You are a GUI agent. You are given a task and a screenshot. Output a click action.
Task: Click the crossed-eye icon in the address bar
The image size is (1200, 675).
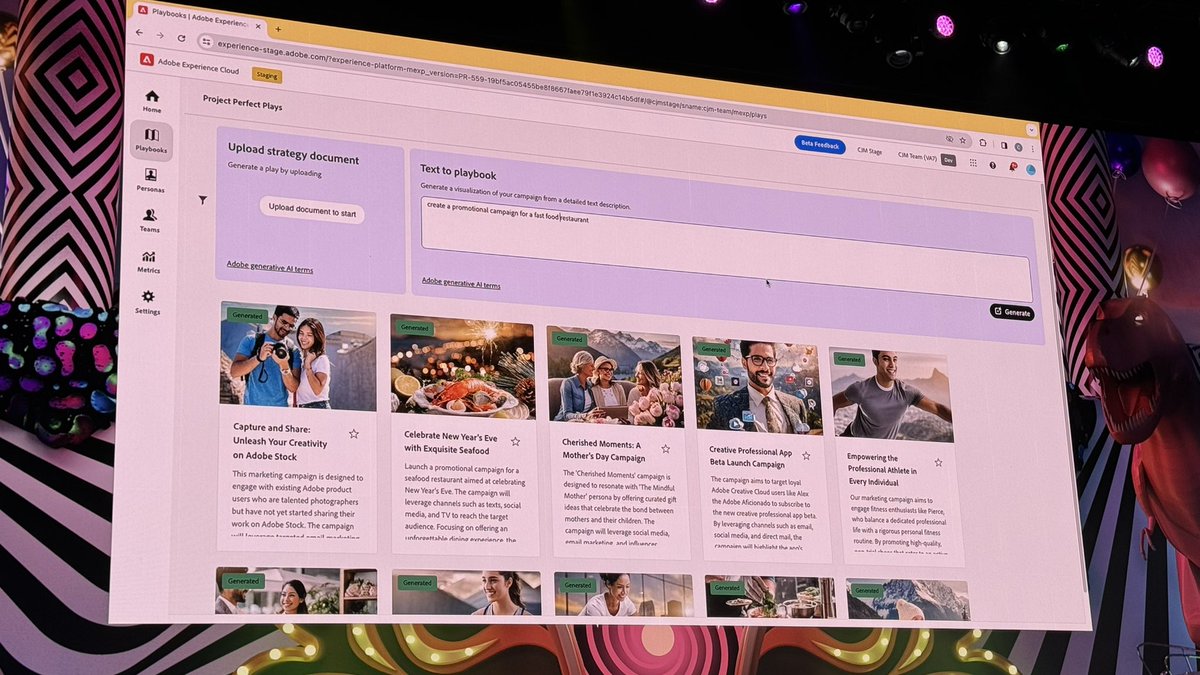point(949,139)
